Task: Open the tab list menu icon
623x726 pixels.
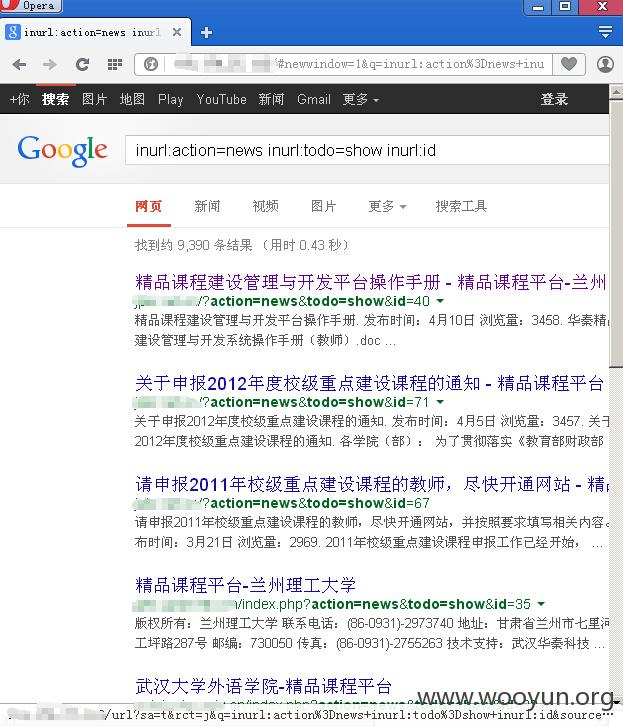Action: click(x=605, y=31)
